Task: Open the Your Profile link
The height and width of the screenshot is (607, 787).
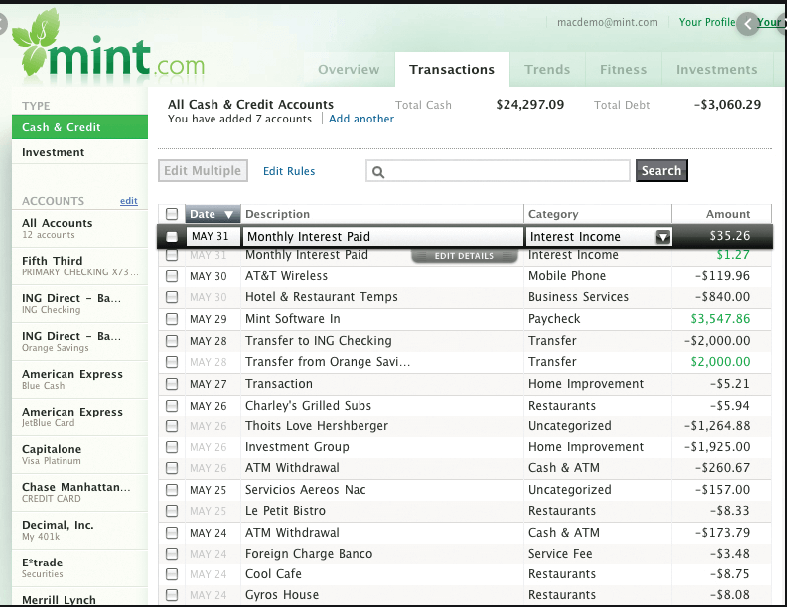Action: [707, 22]
